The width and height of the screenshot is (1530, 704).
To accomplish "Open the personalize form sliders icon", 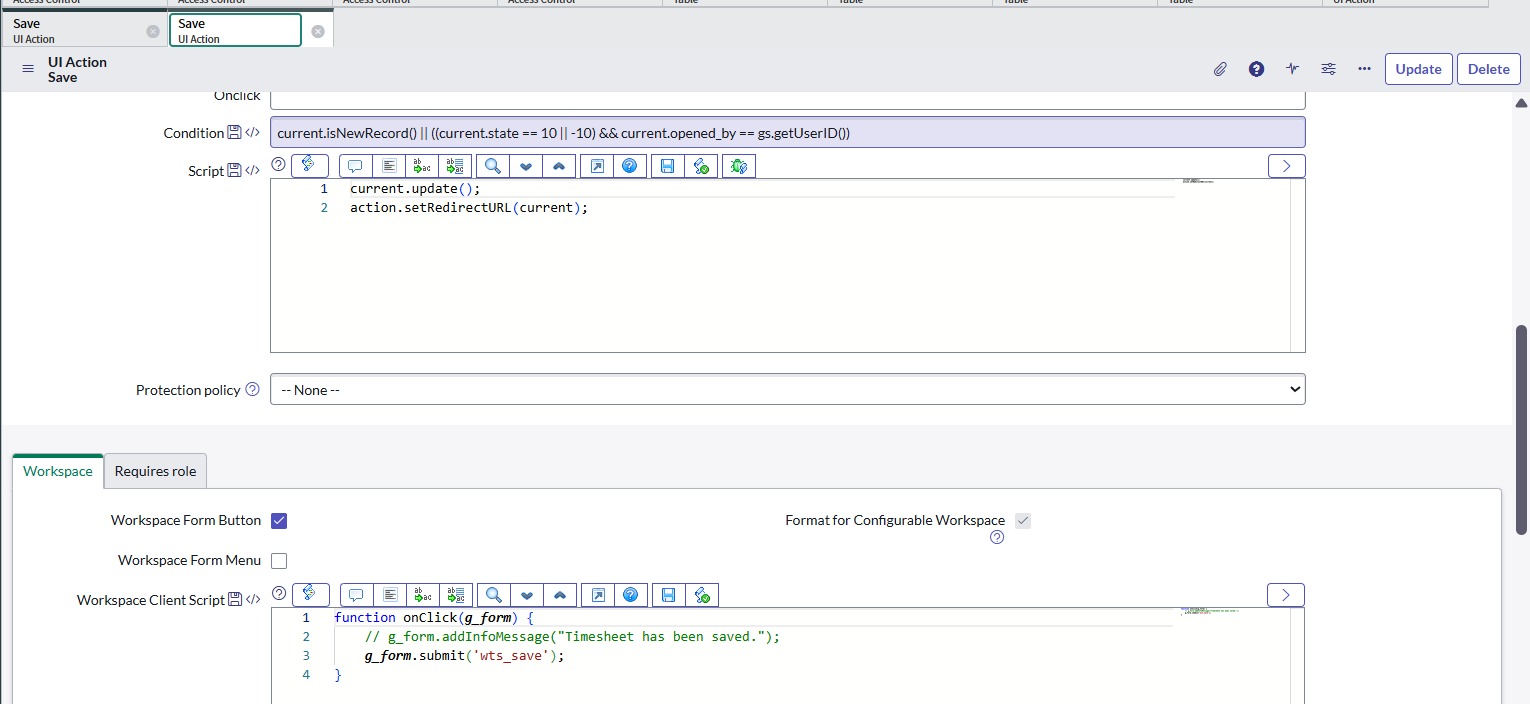I will (1328, 69).
